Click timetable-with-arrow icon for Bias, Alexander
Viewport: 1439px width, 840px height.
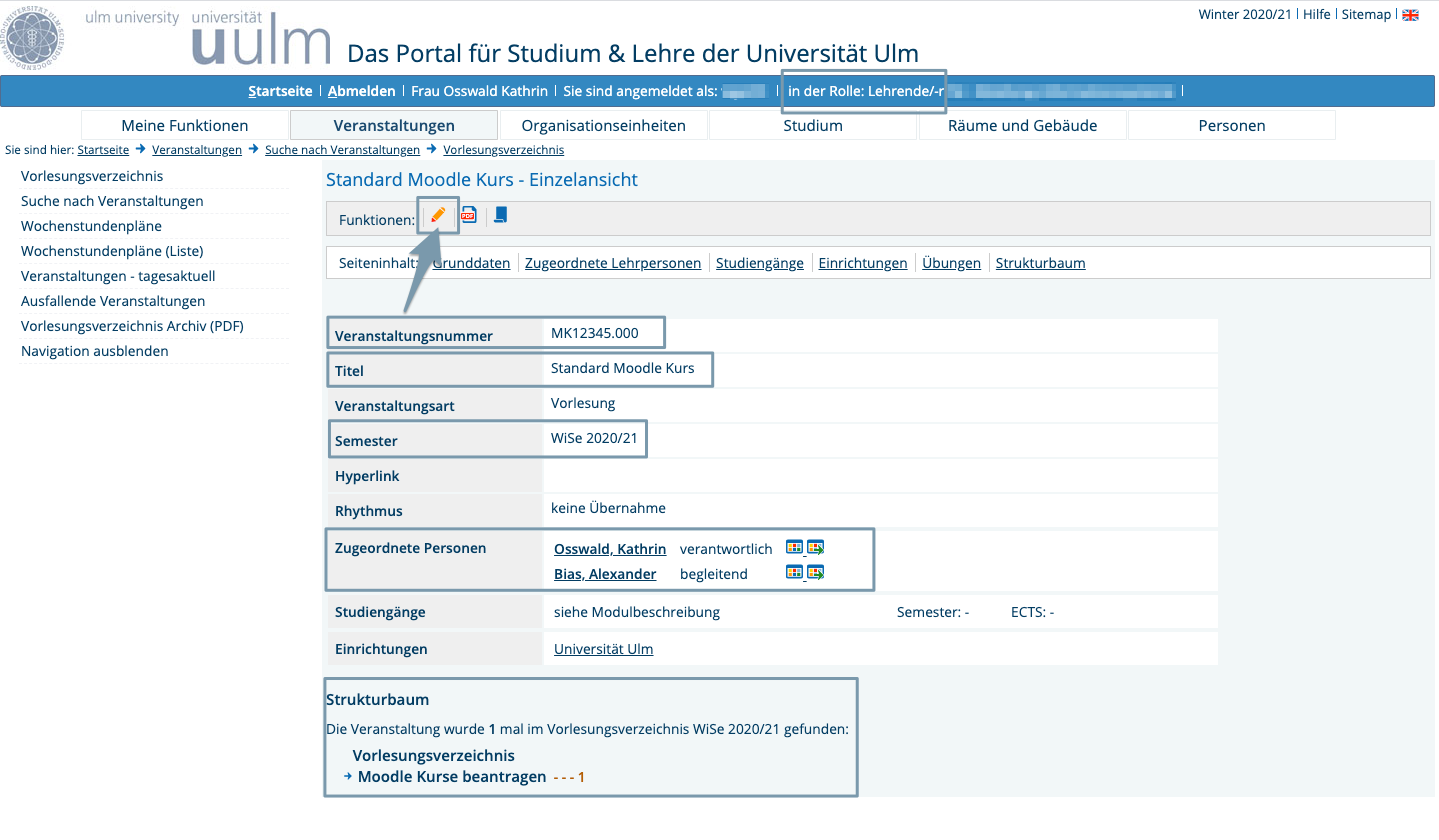tap(816, 572)
